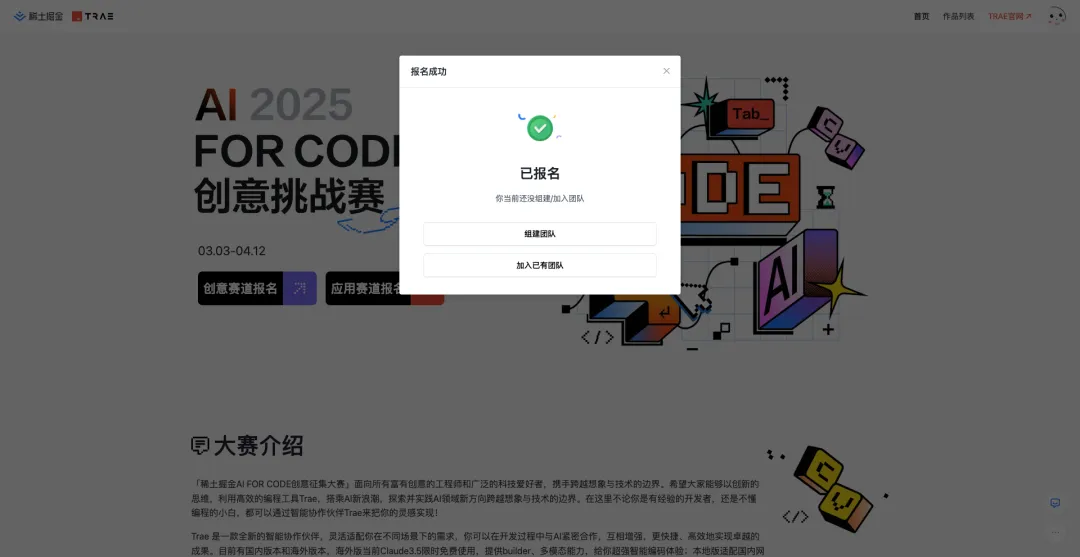
Task: Click the 组建团队 button
Action: (539, 233)
